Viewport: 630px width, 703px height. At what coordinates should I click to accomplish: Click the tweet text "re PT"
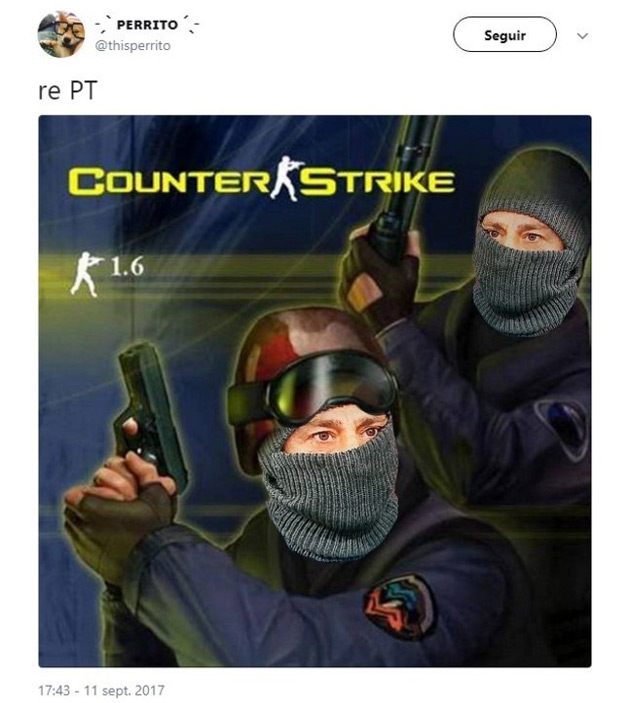pos(68,90)
